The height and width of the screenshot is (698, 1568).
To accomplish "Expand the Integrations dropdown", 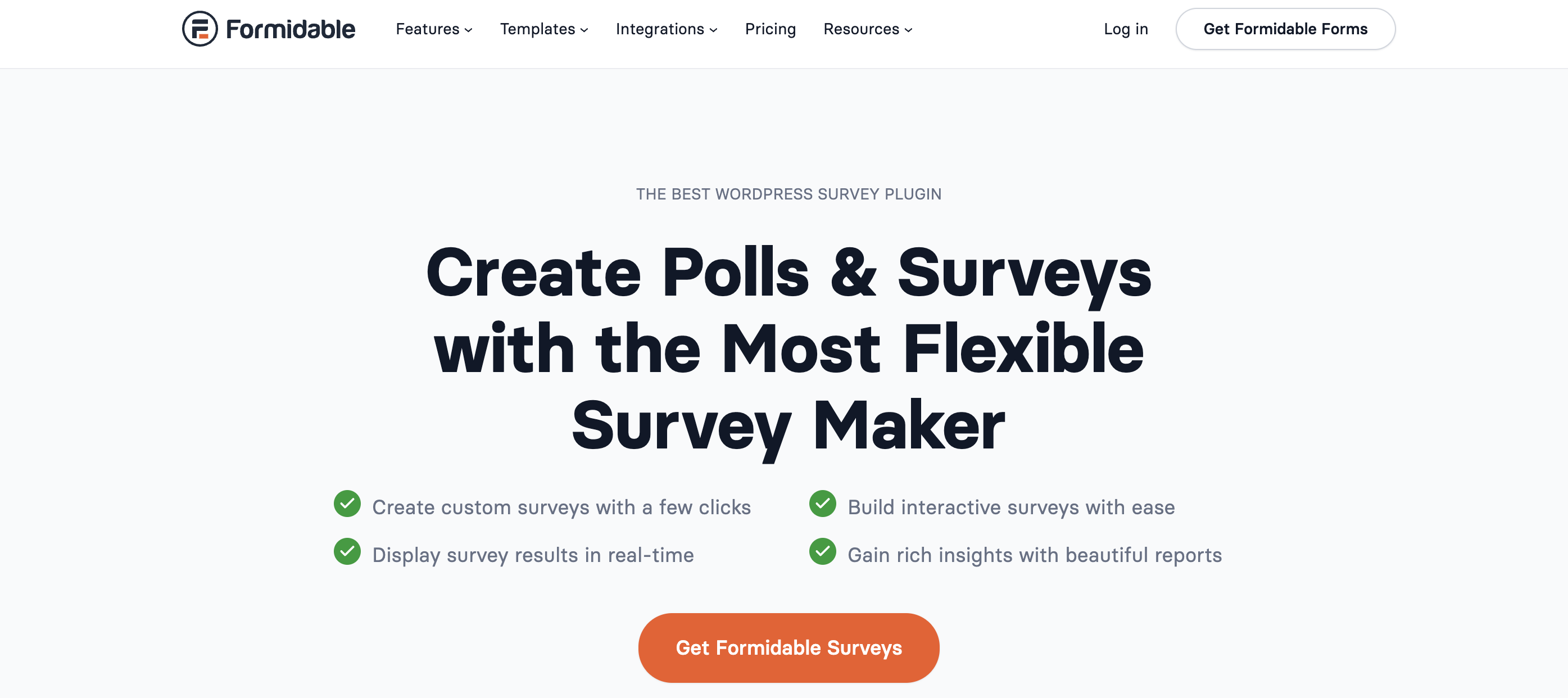I will tap(661, 29).
